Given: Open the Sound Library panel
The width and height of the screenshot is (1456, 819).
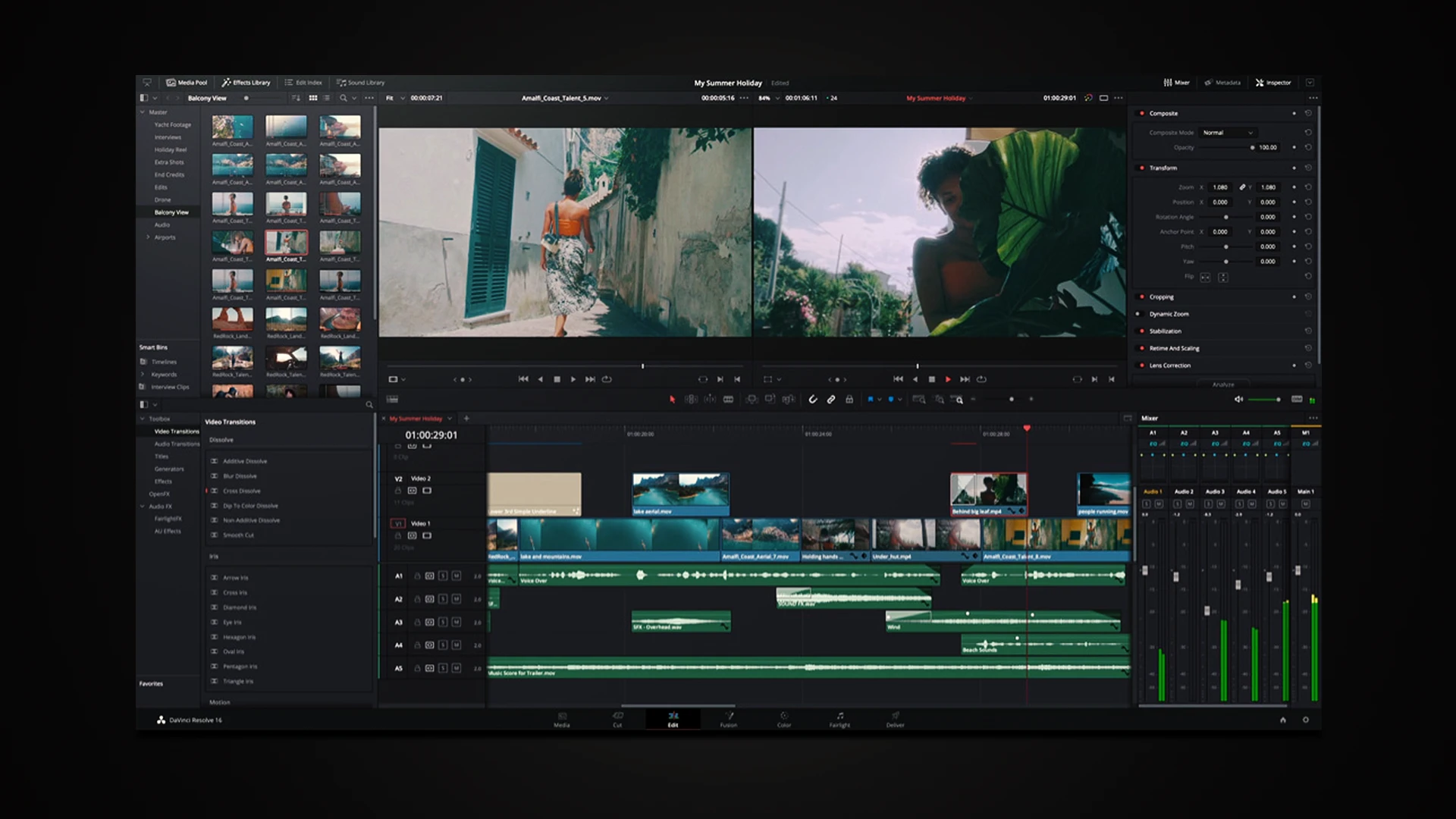Looking at the screenshot, I should pyautogui.click(x=361, y=83).
